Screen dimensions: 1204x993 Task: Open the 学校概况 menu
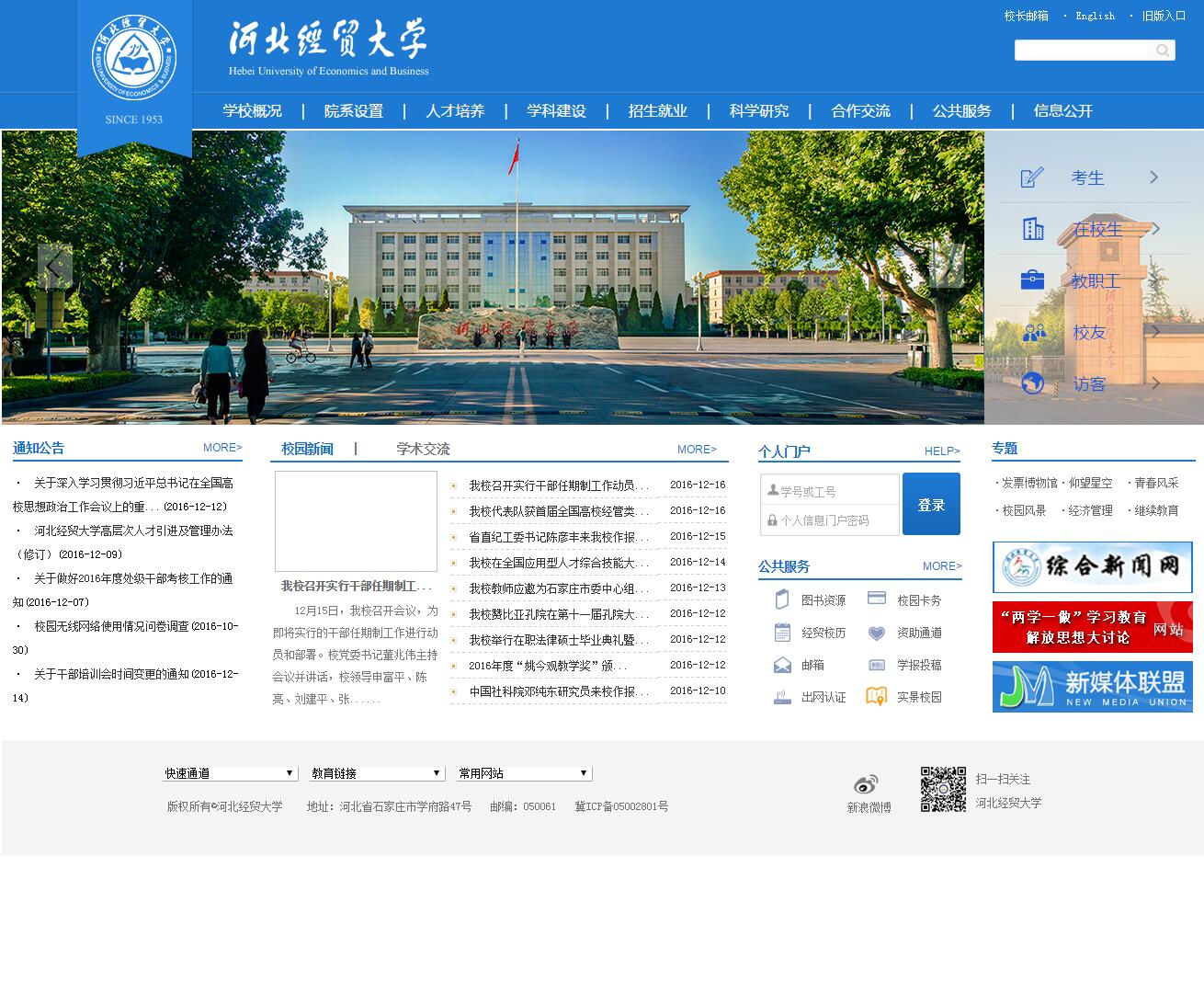(253, 111)
